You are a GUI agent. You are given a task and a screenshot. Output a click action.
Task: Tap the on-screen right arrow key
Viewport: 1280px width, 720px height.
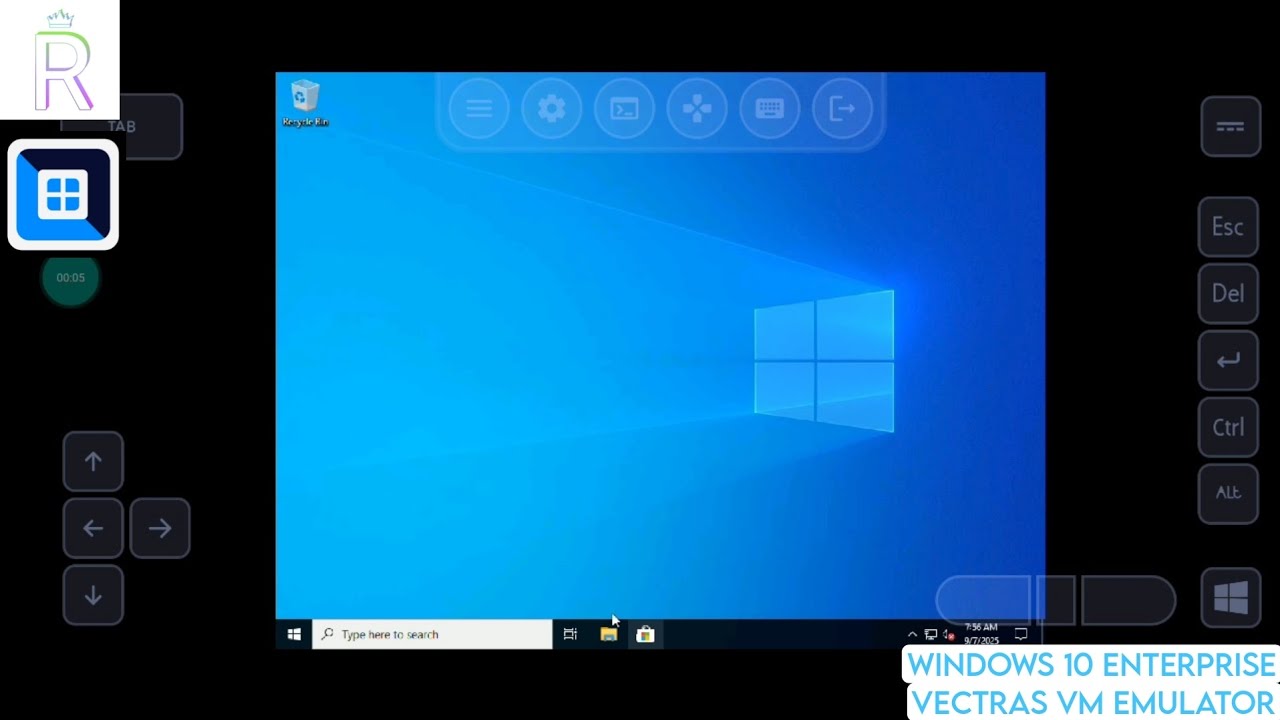click(160, 528)
